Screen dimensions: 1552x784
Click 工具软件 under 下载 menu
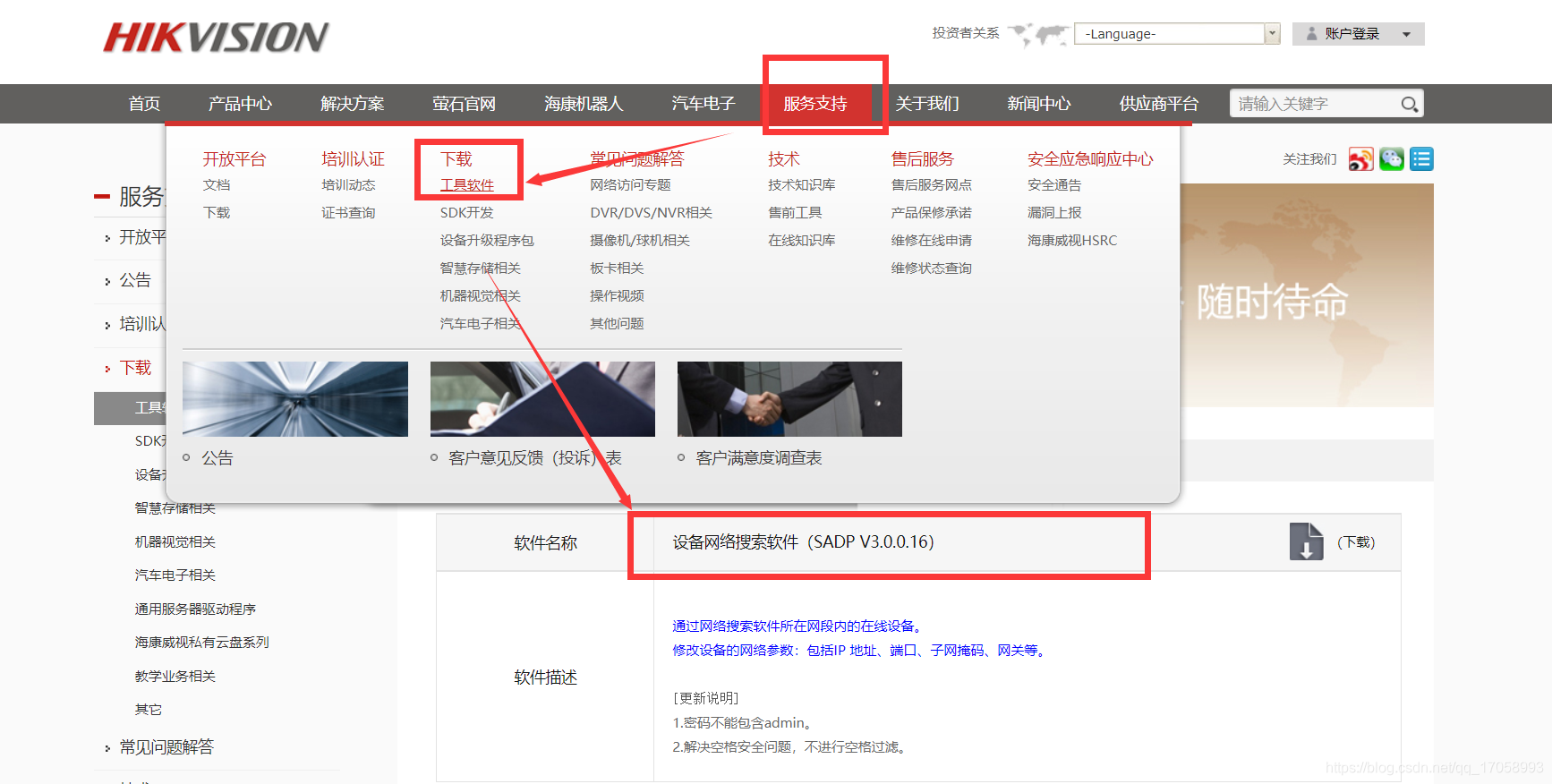[466, 185]
